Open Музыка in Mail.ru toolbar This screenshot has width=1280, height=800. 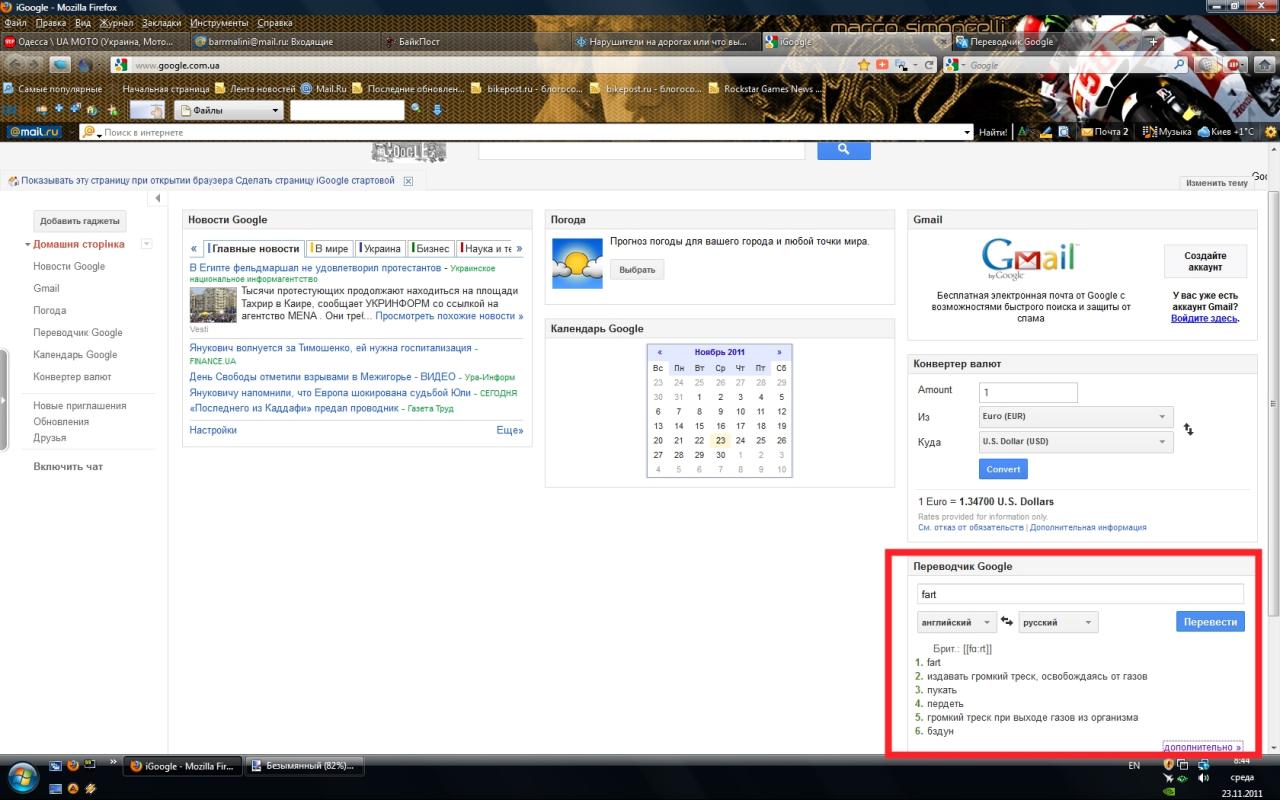1167,131
